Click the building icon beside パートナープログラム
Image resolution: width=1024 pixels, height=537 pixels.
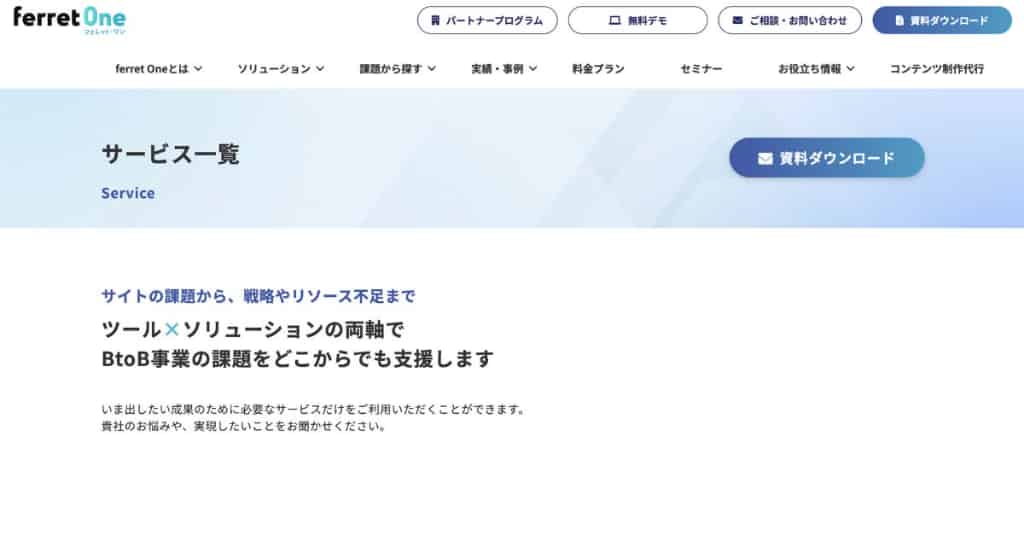[x=435, y=20]
